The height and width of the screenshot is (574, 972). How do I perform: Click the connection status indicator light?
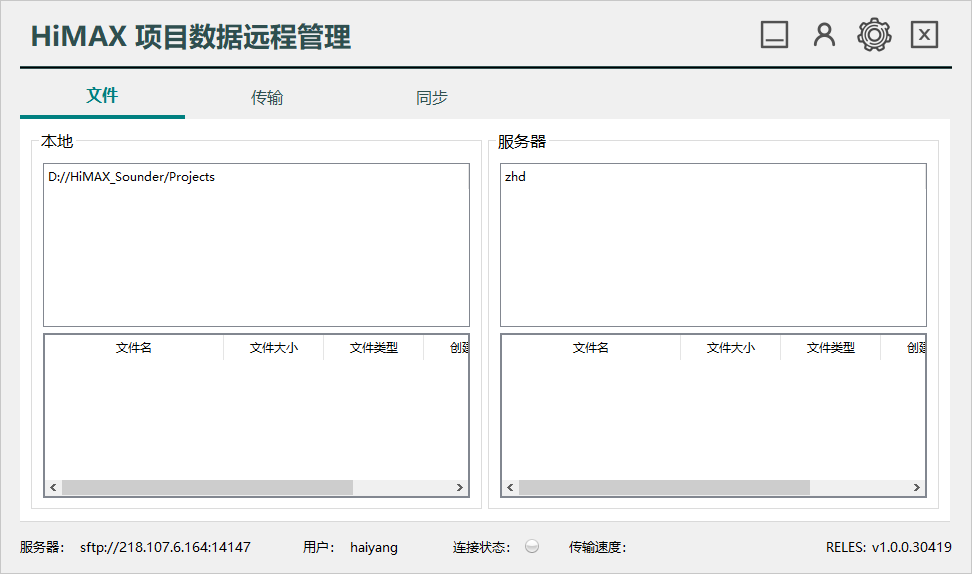coord(532,546)
